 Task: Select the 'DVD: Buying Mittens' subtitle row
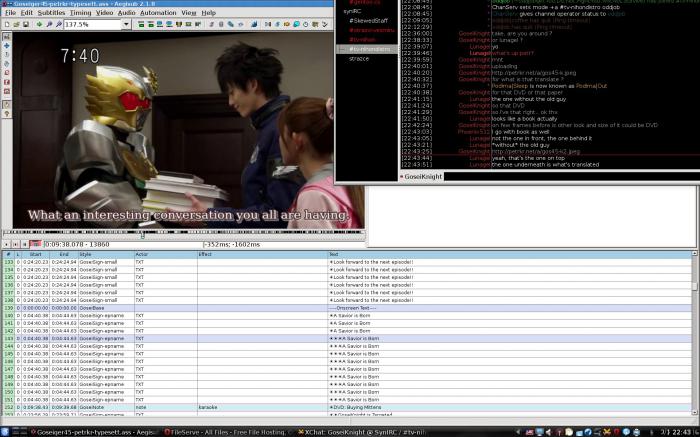point(347,407)
